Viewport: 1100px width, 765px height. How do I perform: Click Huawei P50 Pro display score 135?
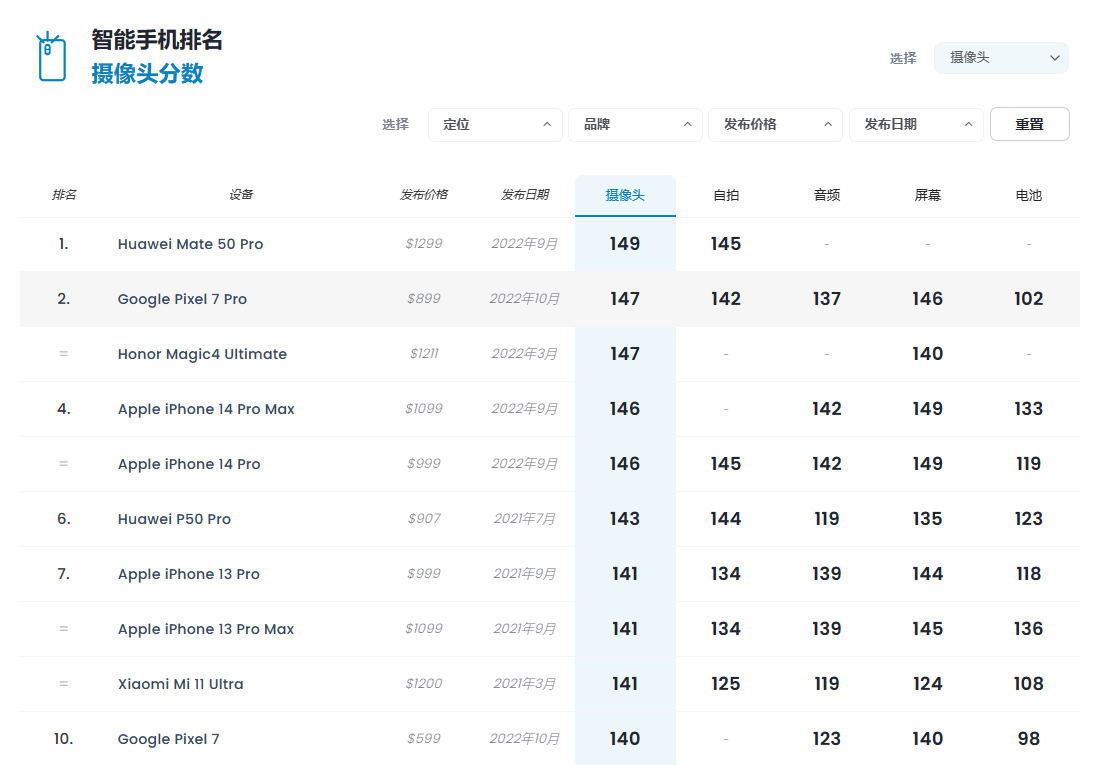(927, 519)
